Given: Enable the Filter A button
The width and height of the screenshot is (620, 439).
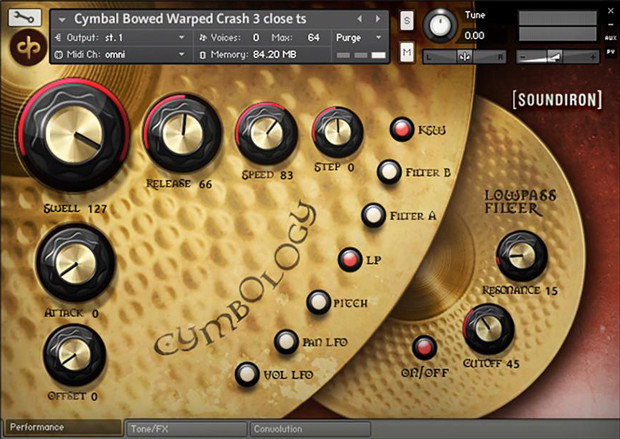Looking at the screenshot, I should click(373, 215).
